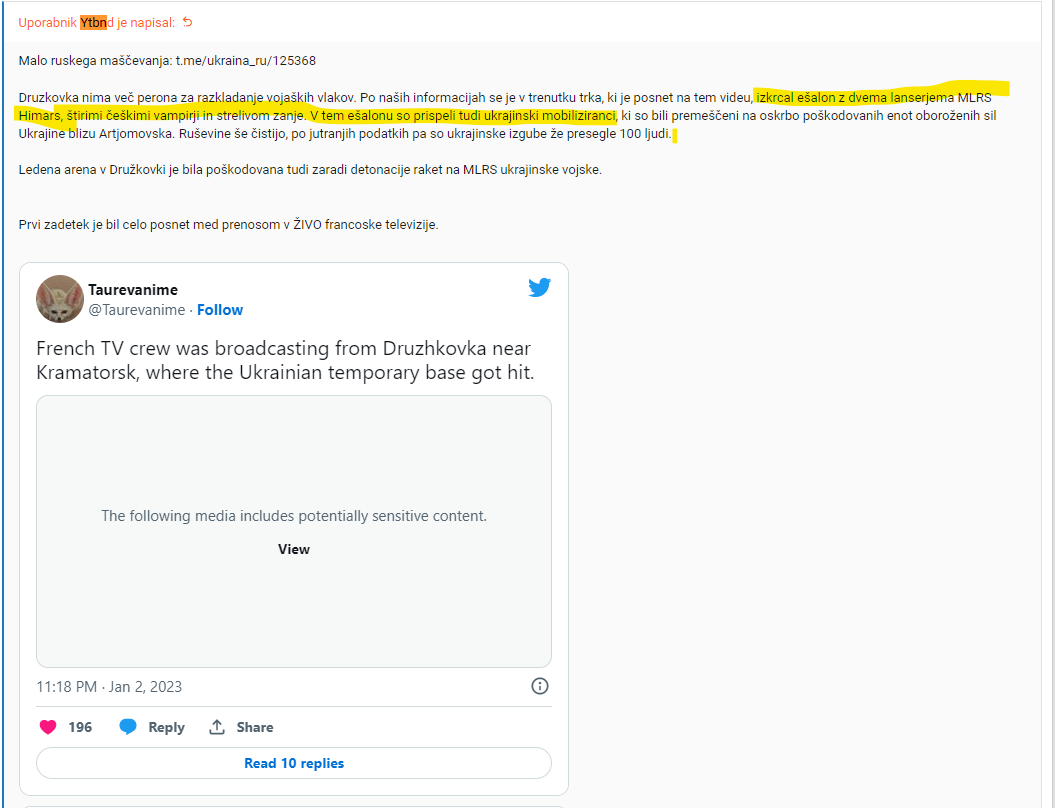Click the Share text label below the tweet

coord(255,727)
